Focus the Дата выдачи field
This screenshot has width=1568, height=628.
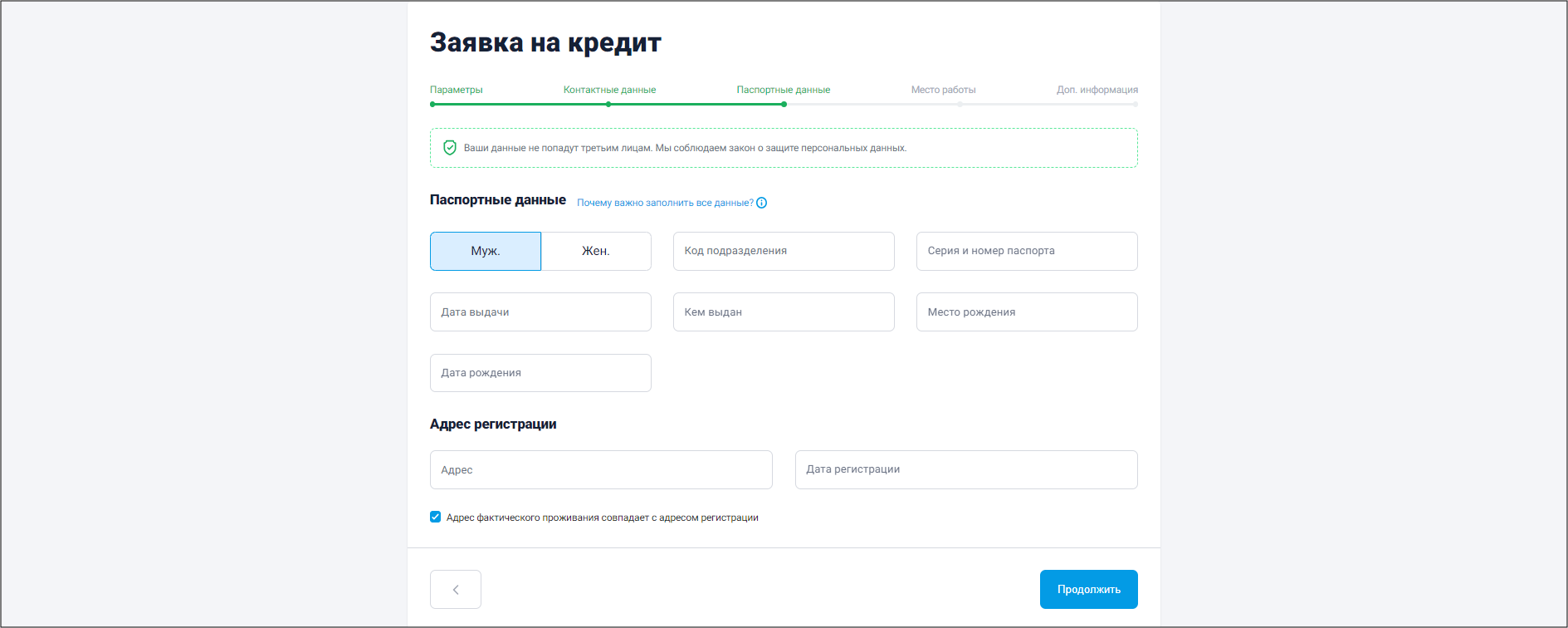540,312
